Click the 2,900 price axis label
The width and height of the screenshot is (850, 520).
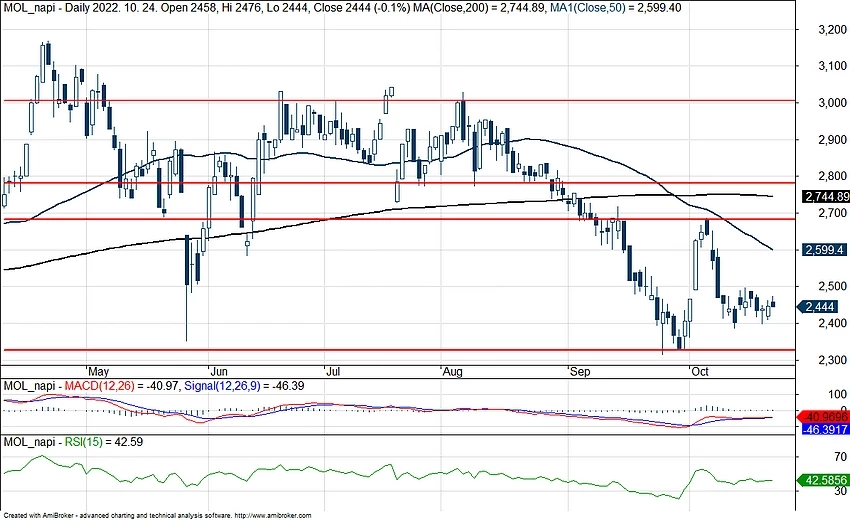tap(832, 140)
